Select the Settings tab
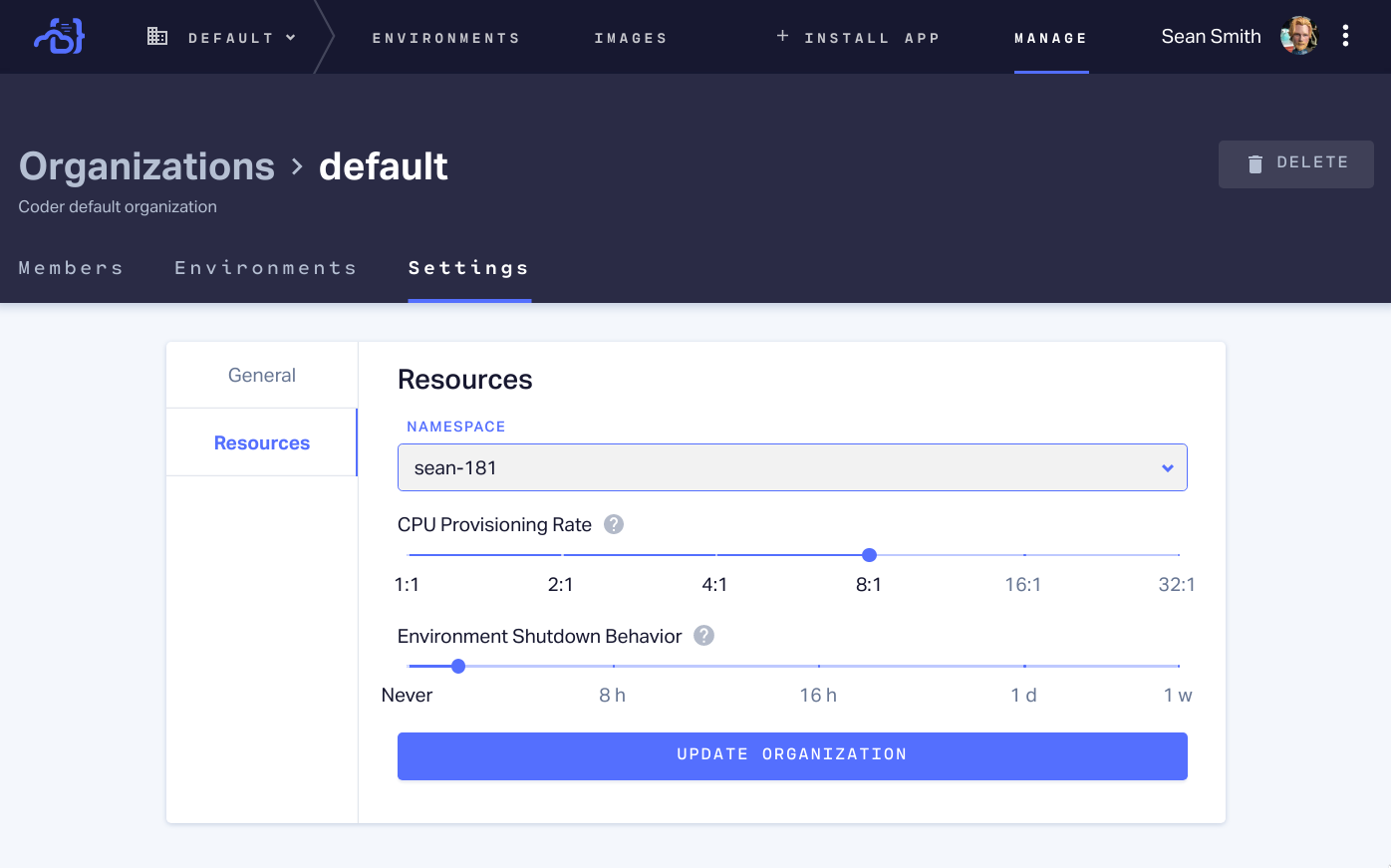The width and height of the screenshot is (1391, 868). pos(468,267)
